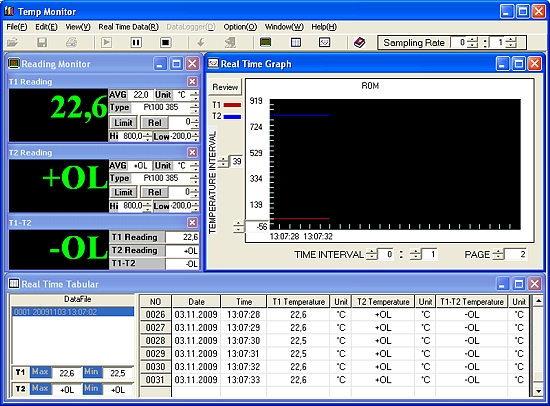Click T1 Limit button
The width and height of the screenshot is (550, 406).
point(123,122)
